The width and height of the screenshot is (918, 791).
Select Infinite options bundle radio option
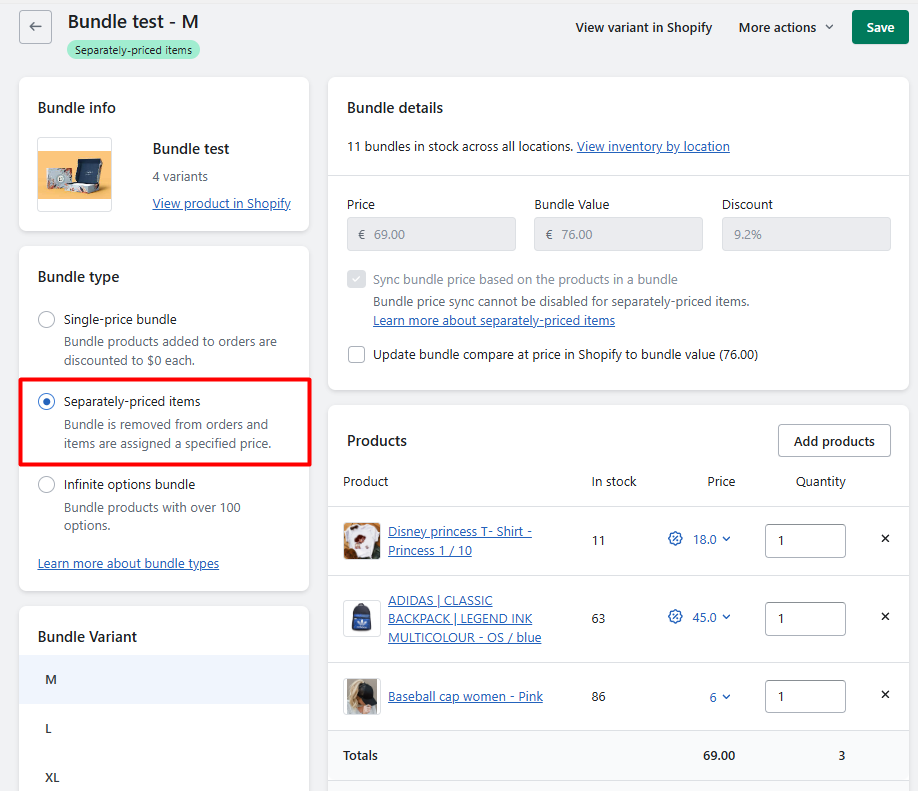46,485
